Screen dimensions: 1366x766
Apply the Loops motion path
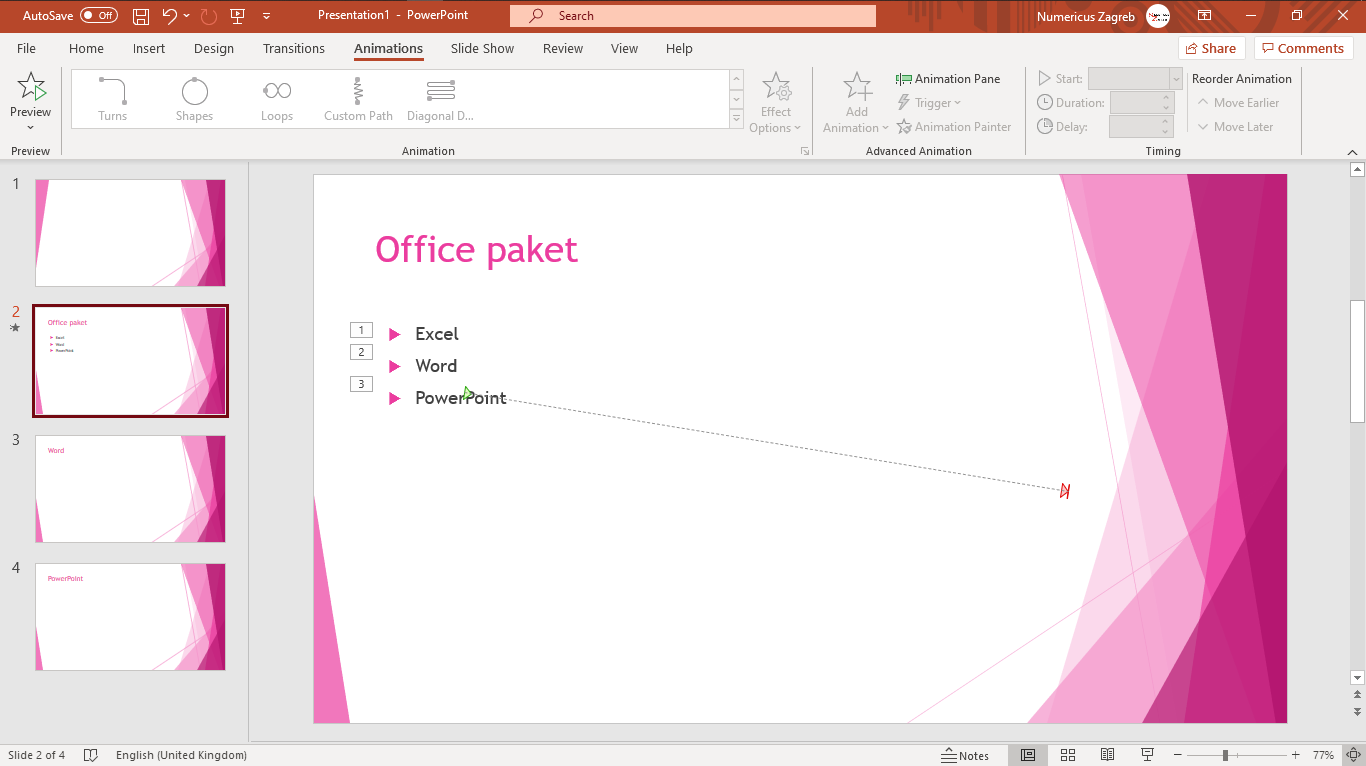click(x=277, y=97)
